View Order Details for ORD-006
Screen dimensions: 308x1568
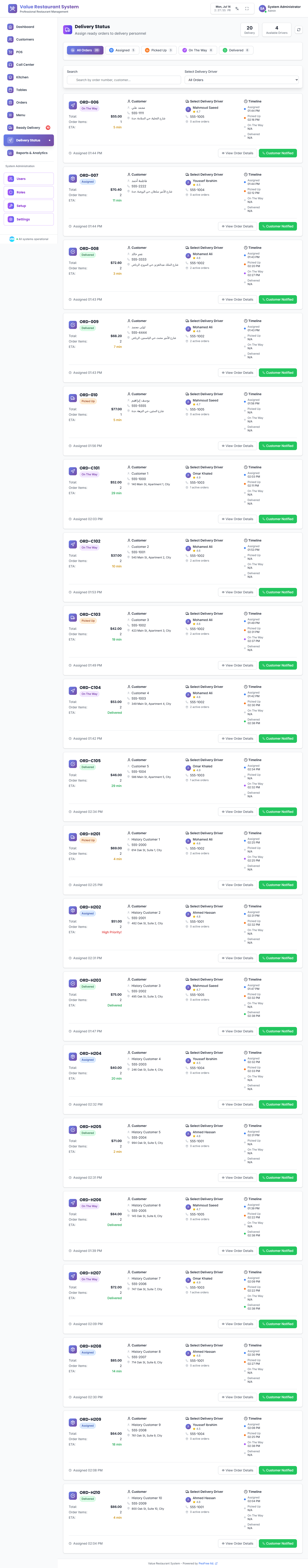coord(237,153)
